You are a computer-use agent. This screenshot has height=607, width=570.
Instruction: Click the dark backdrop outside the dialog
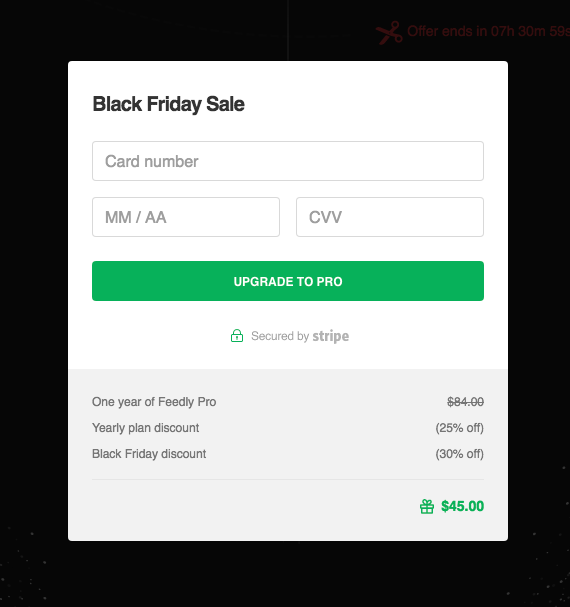coord(33,310)
